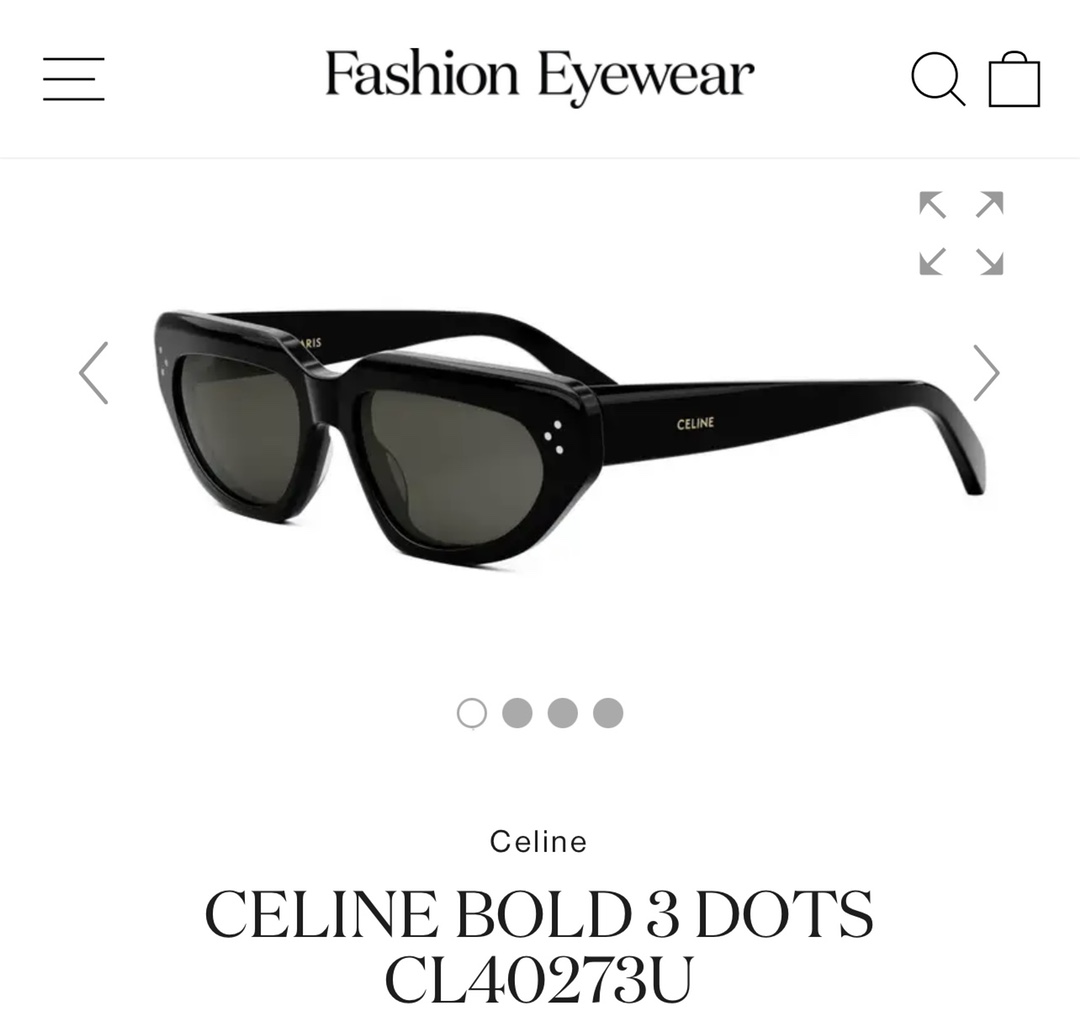The width and height of the screenshot is (1080, 1032).
Task: View the shopping bag
Action: point(1014,79)
